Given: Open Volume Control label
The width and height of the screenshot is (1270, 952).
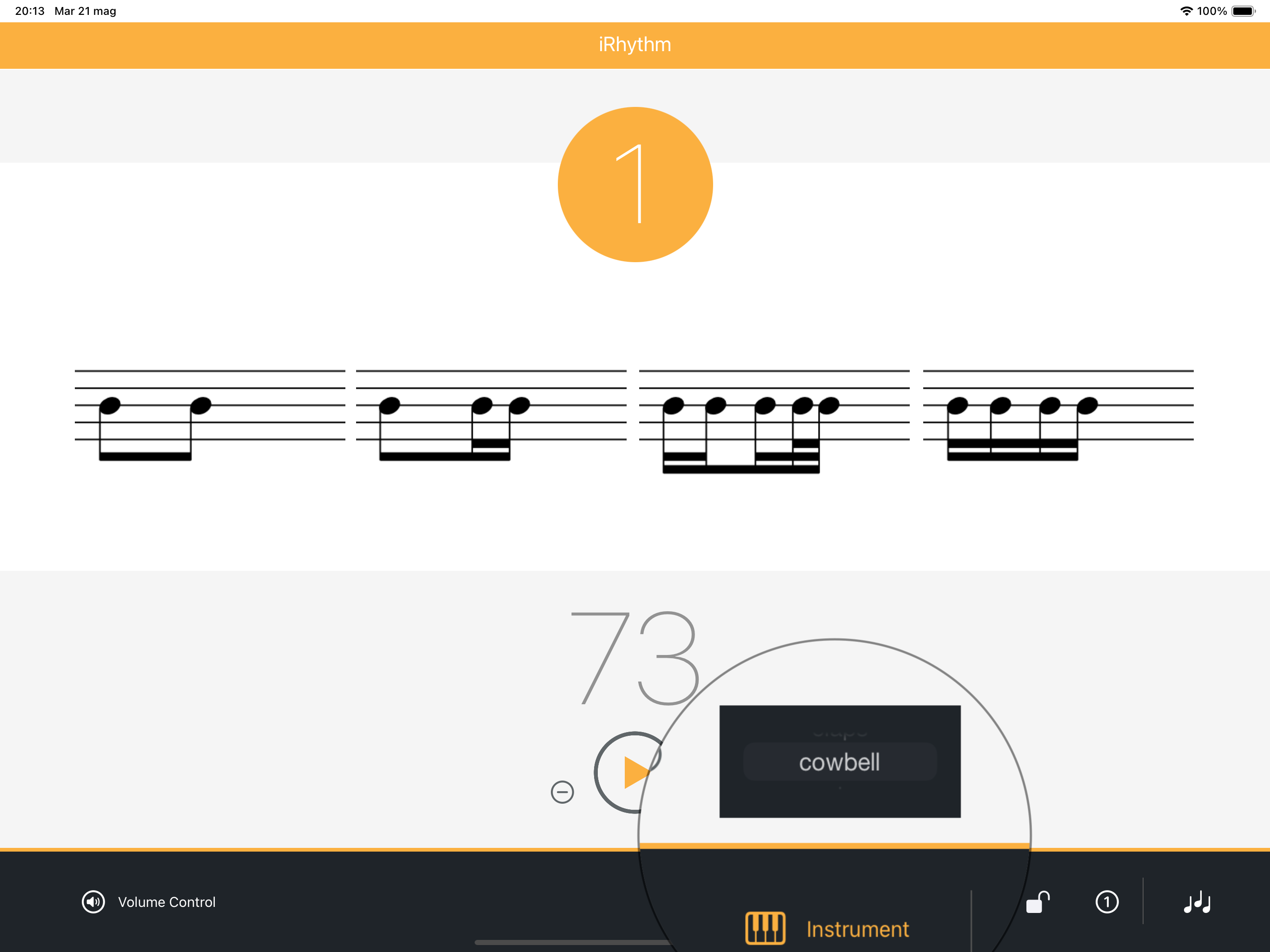Looking at the screenshot, I should [x=166, y=902].
